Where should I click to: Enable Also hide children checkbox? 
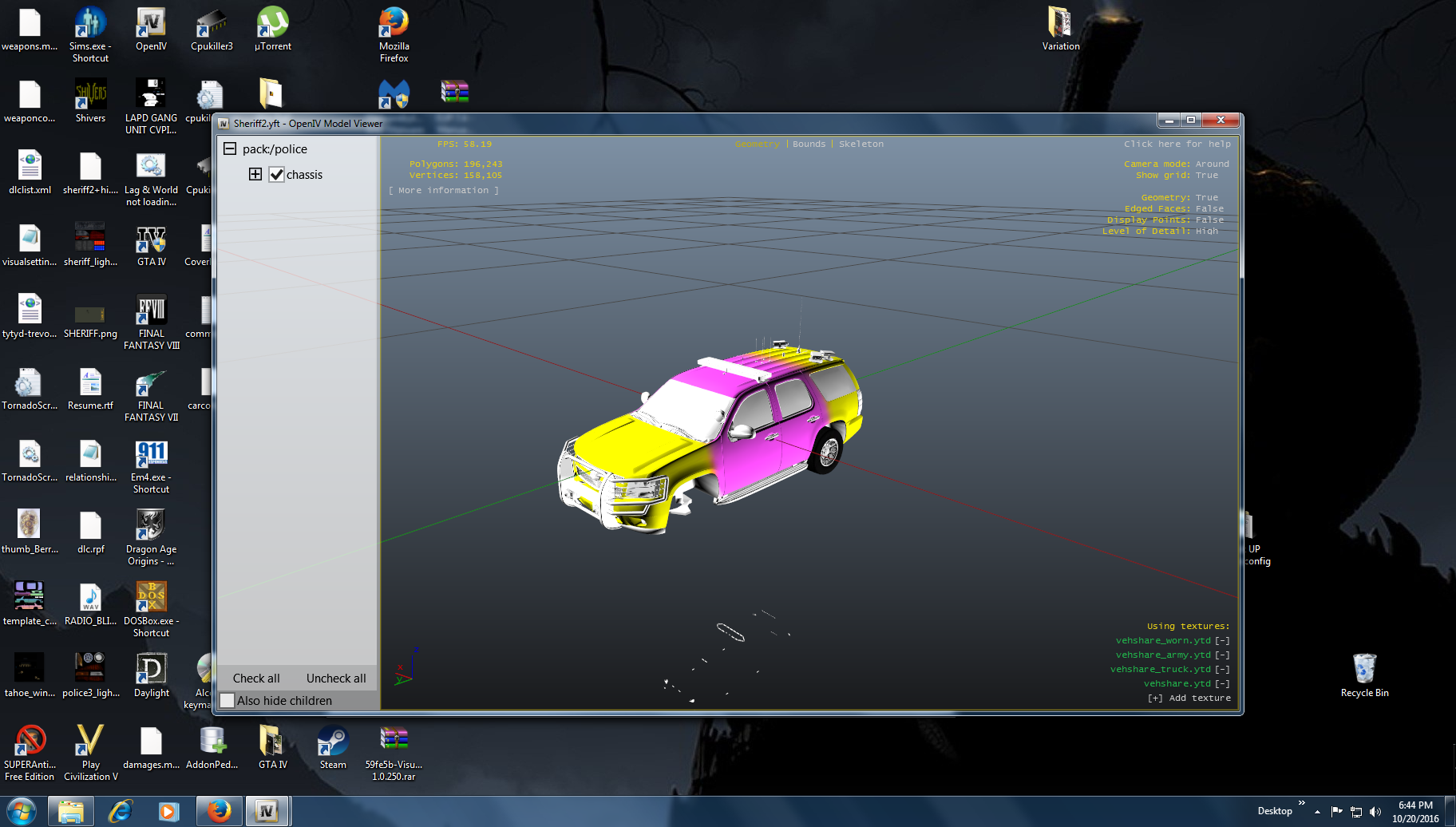click(227, 700)
